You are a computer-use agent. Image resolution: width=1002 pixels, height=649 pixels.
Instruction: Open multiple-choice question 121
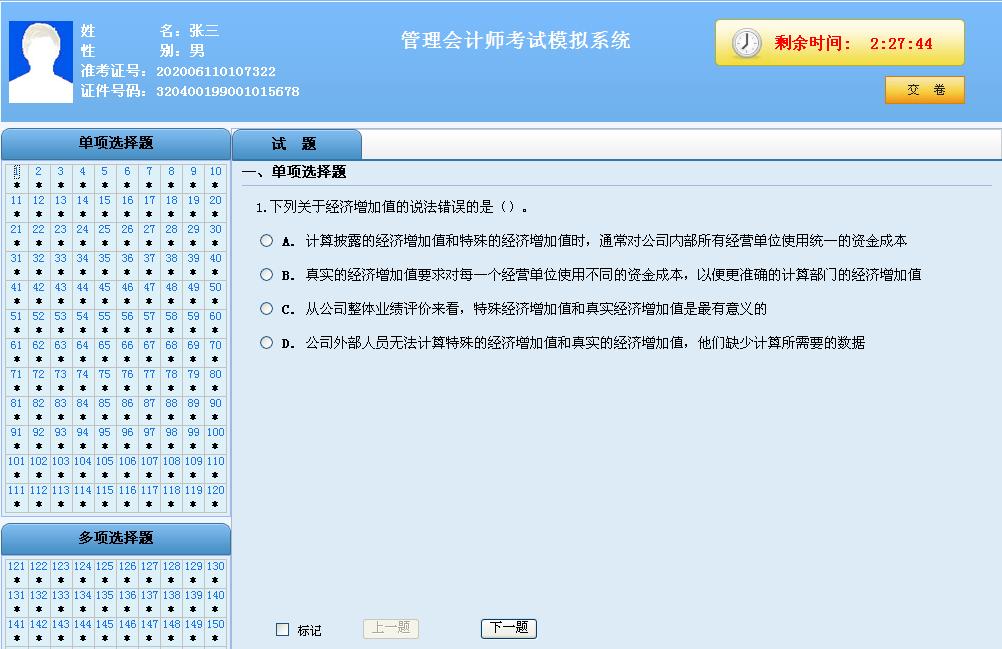pos(16,566)
